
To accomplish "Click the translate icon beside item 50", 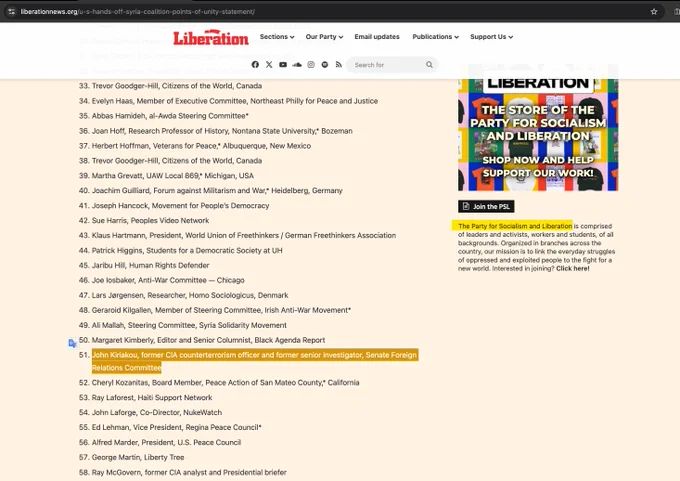I will (72, 344).
